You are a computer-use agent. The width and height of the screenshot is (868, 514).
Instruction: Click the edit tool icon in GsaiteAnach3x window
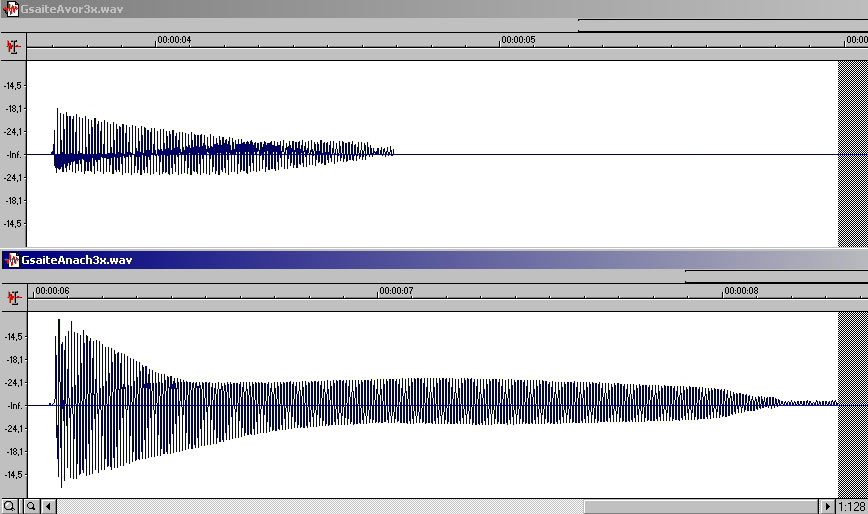pos(13,298)
